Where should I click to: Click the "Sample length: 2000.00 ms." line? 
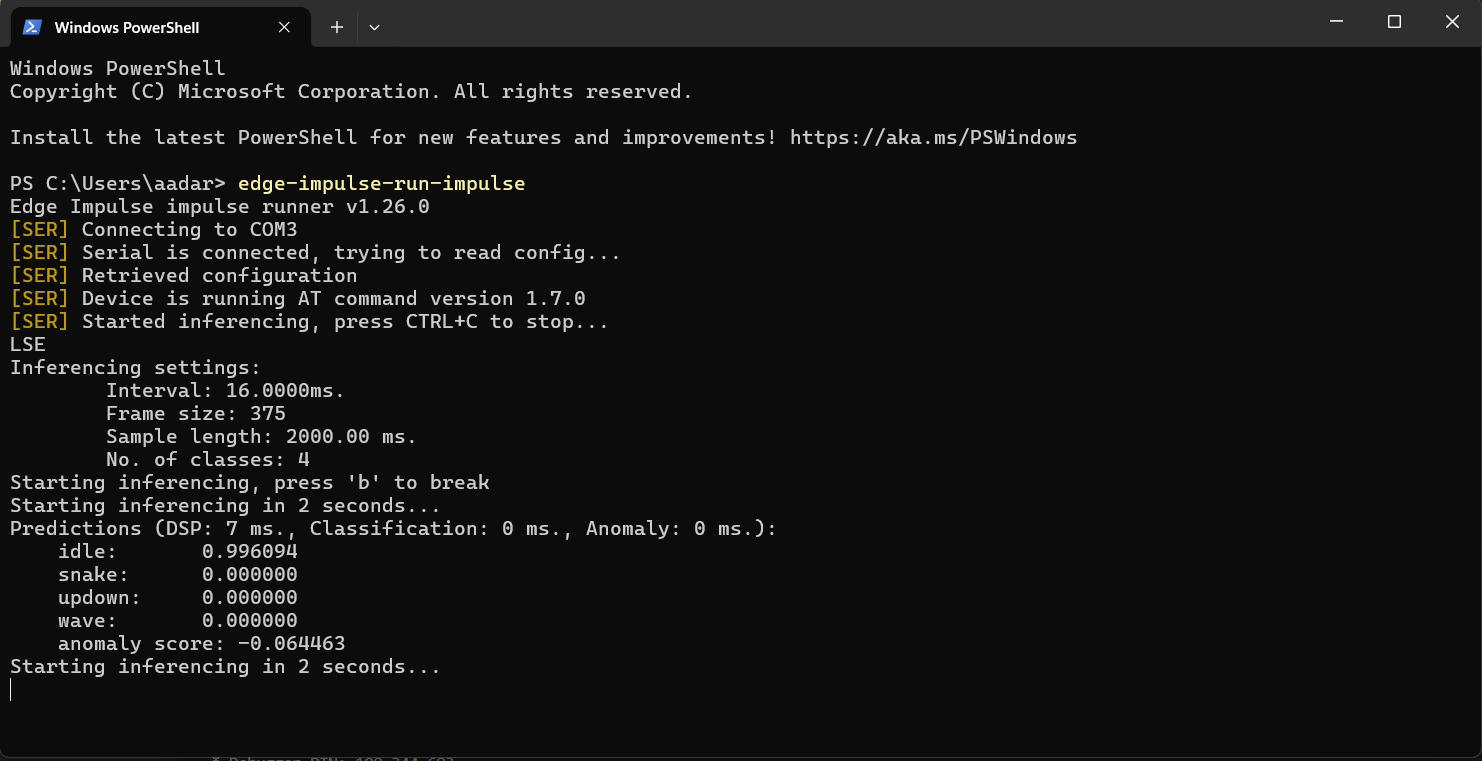pyautogui.click(x=260, y=436)
